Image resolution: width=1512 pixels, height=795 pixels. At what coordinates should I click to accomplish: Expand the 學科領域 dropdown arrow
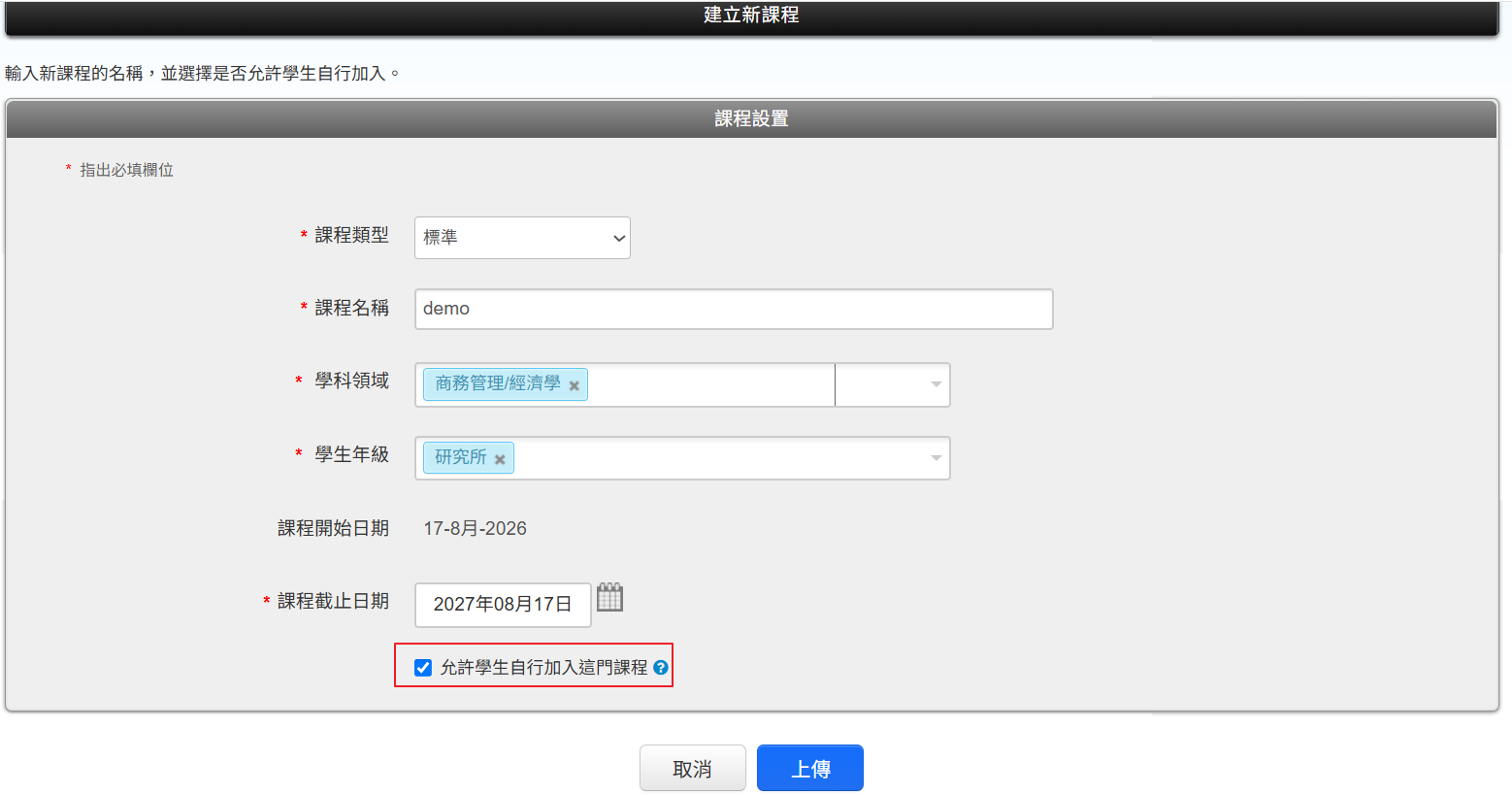[937, 384]
